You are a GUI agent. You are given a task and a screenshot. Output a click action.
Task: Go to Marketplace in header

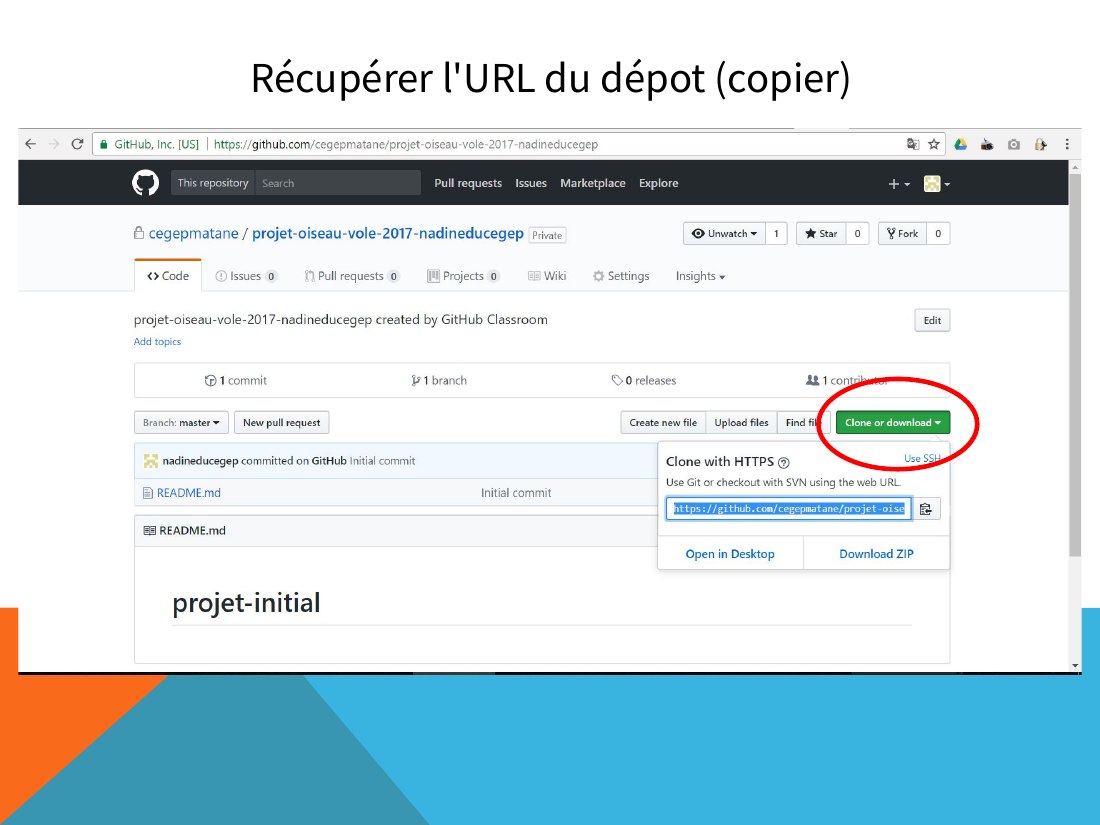[x=592, y=183]
